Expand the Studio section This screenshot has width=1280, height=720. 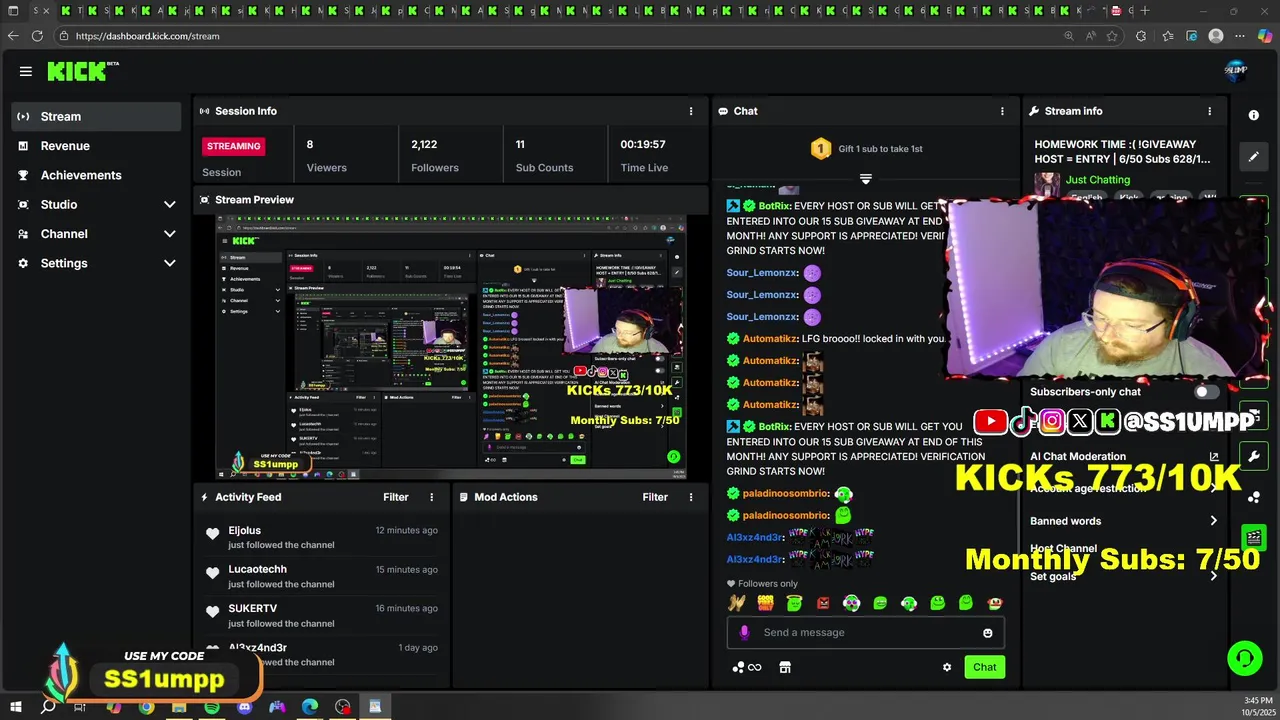click(x=96, y=204)
